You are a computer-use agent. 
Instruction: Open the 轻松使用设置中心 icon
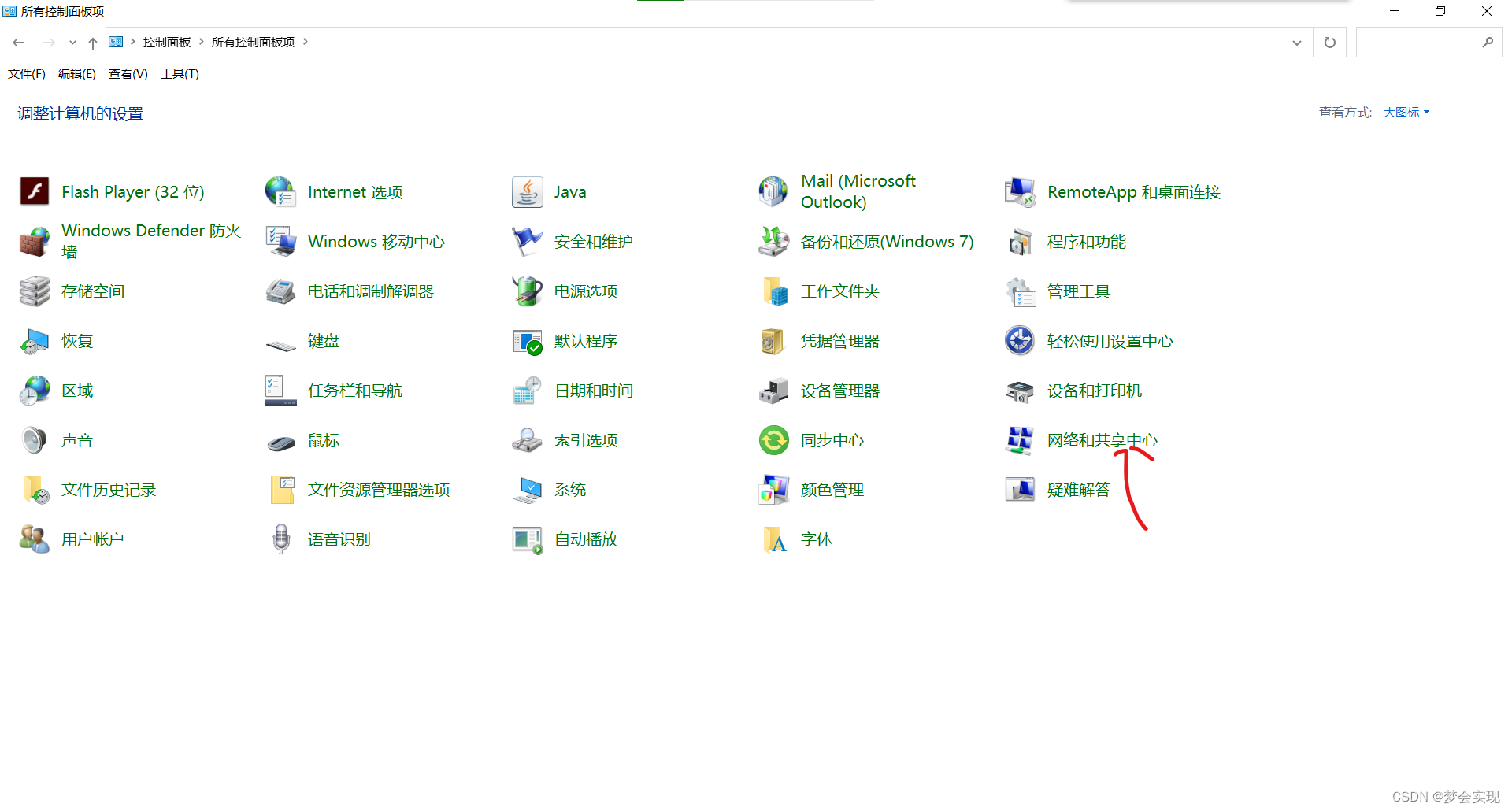pyautogui.click(x=1021, y=340)
